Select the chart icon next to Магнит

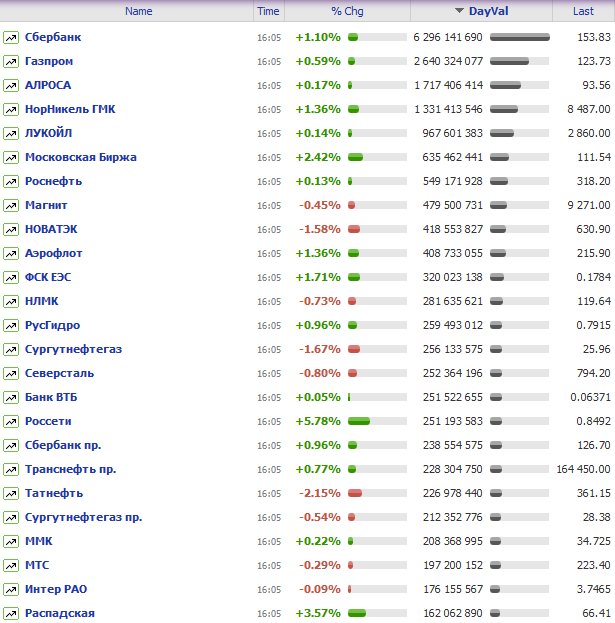pyautogui.click(x=11, y=205)
